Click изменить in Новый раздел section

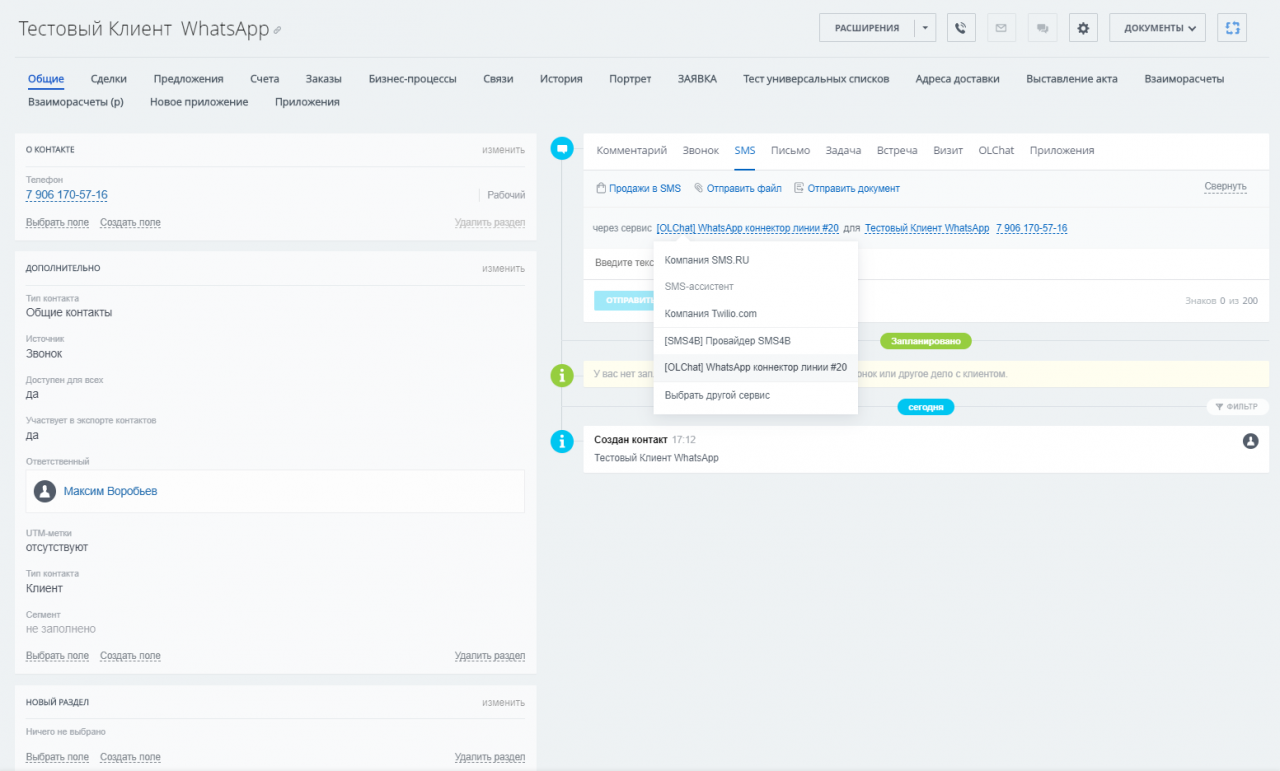503,703
